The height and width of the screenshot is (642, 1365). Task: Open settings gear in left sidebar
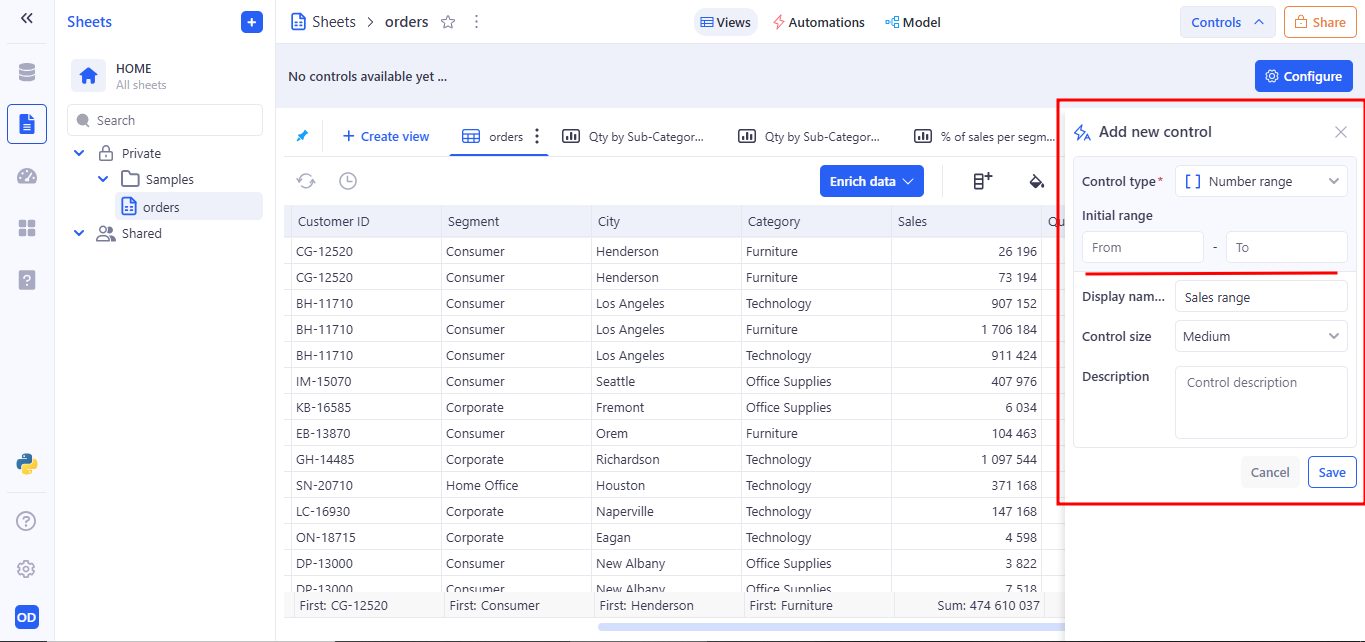[x=27, y=569]
